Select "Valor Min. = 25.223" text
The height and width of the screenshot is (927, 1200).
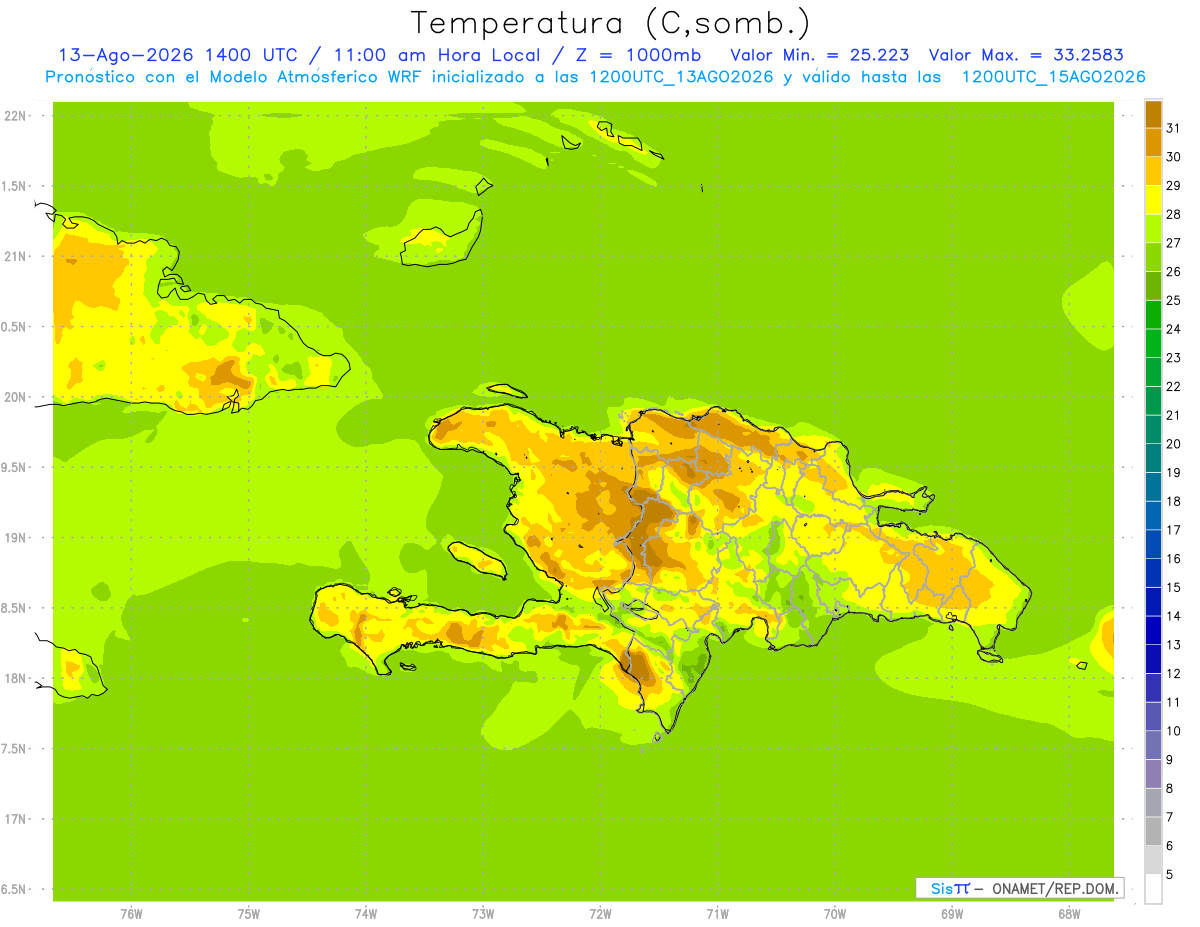pyautogui.click(x=820, y=55)
